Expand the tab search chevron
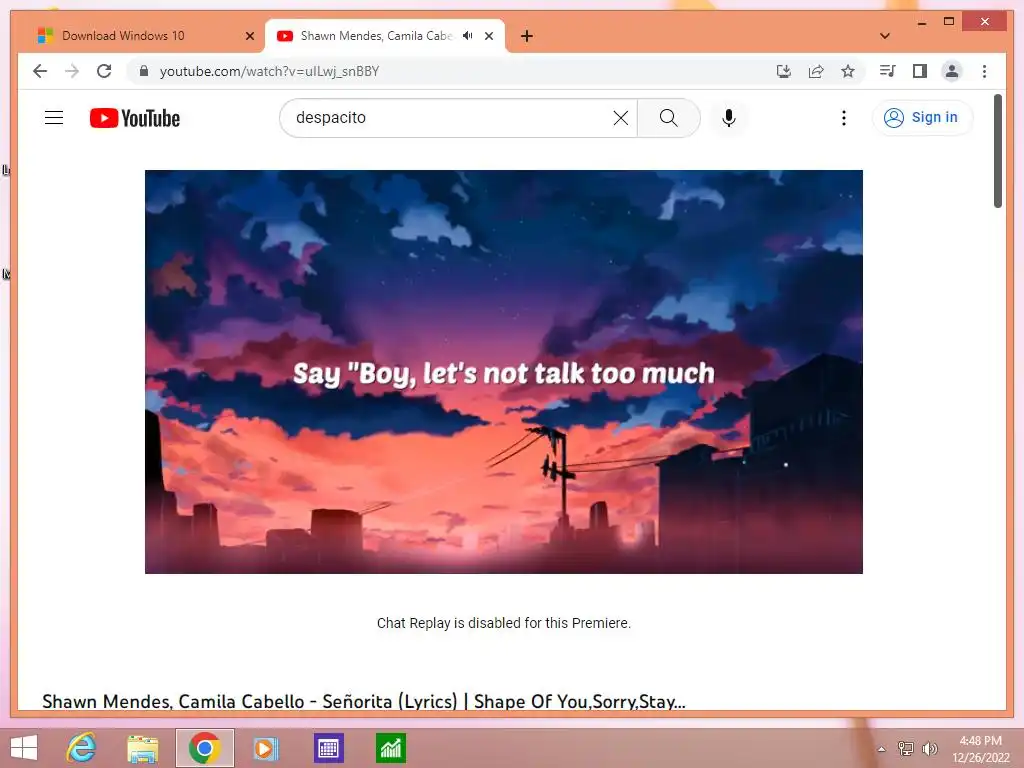This screenshot has width=1024, height=768. [x=884, y=36]
